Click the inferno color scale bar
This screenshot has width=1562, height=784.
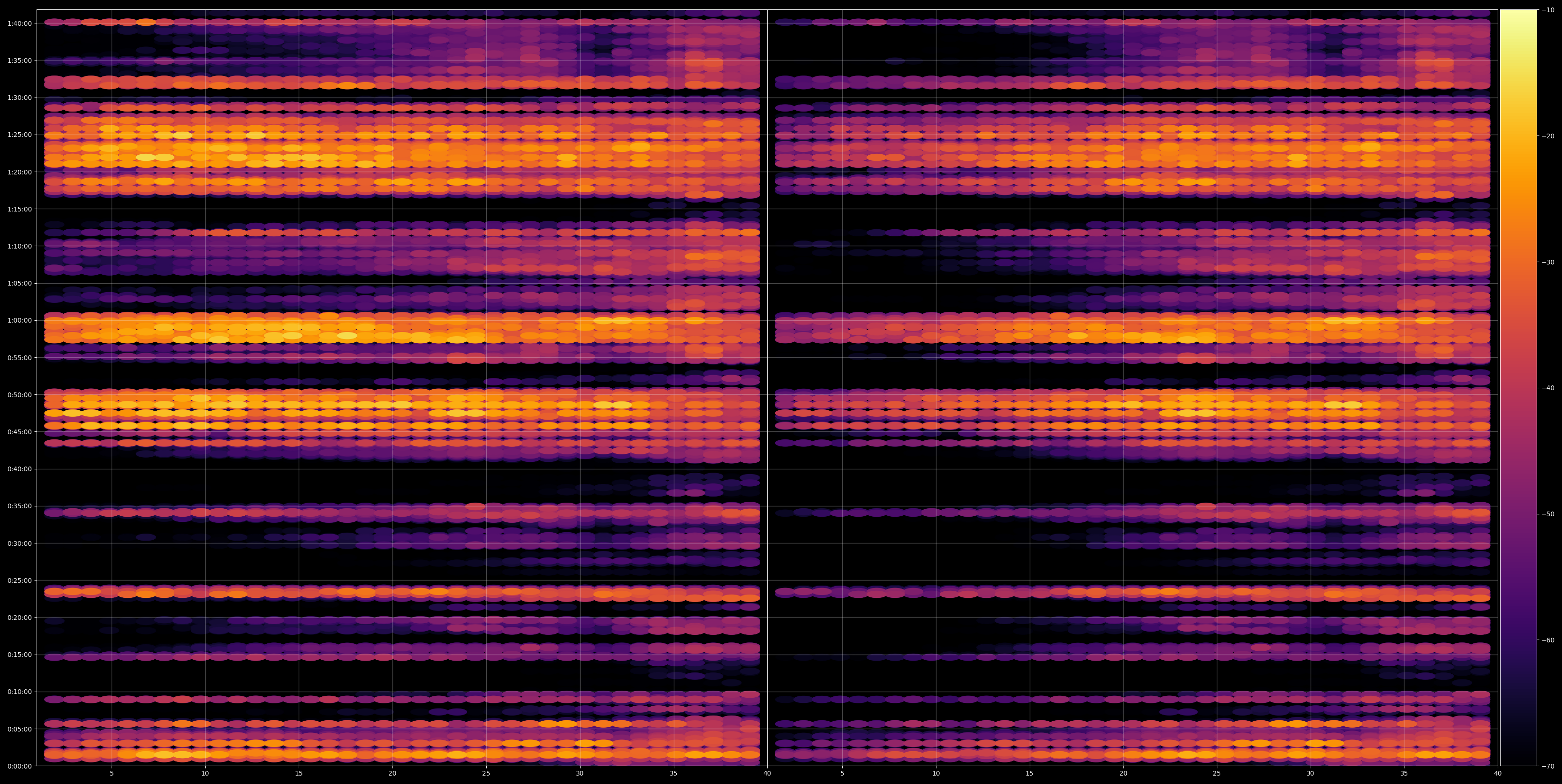point(1519,387)
